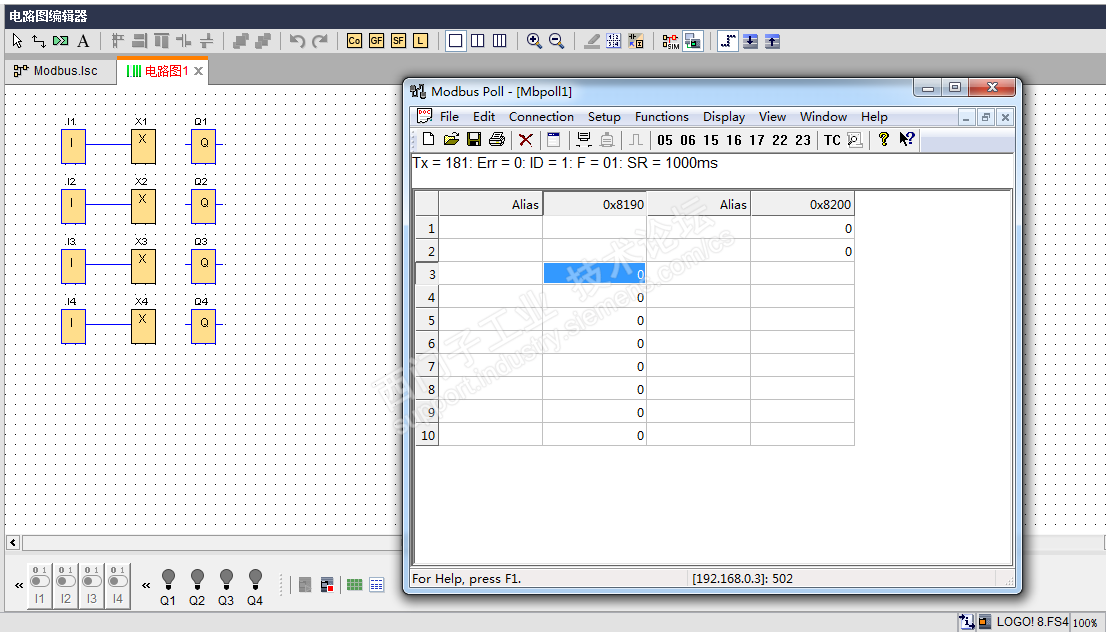
Task: Click the green grid table icon
Action: (x=354, y=585)
